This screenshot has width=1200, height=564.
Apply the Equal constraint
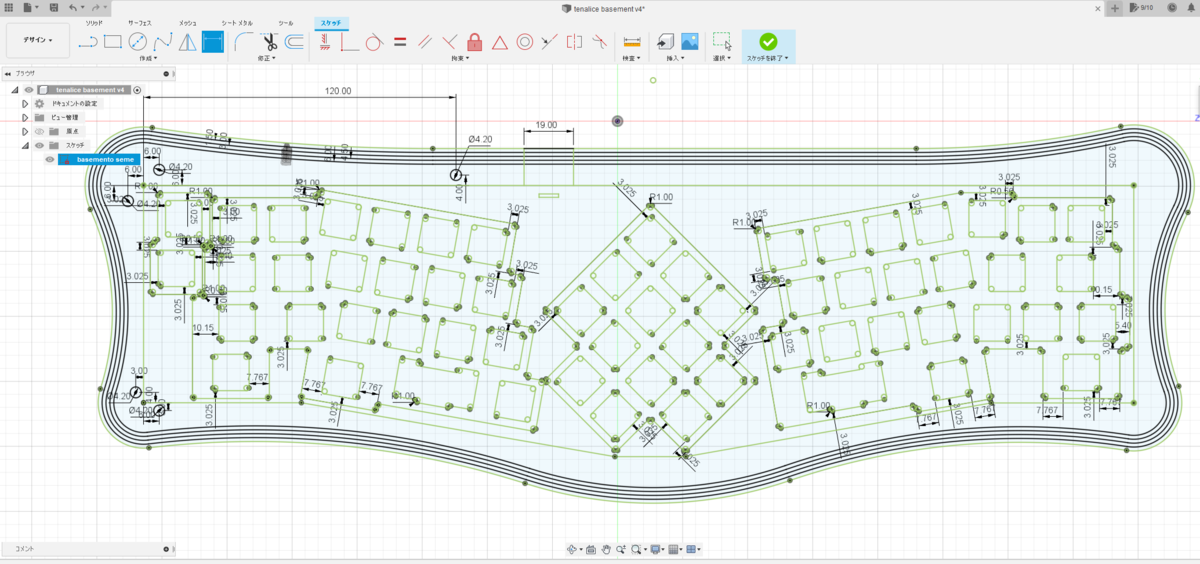tap(400, 42)
